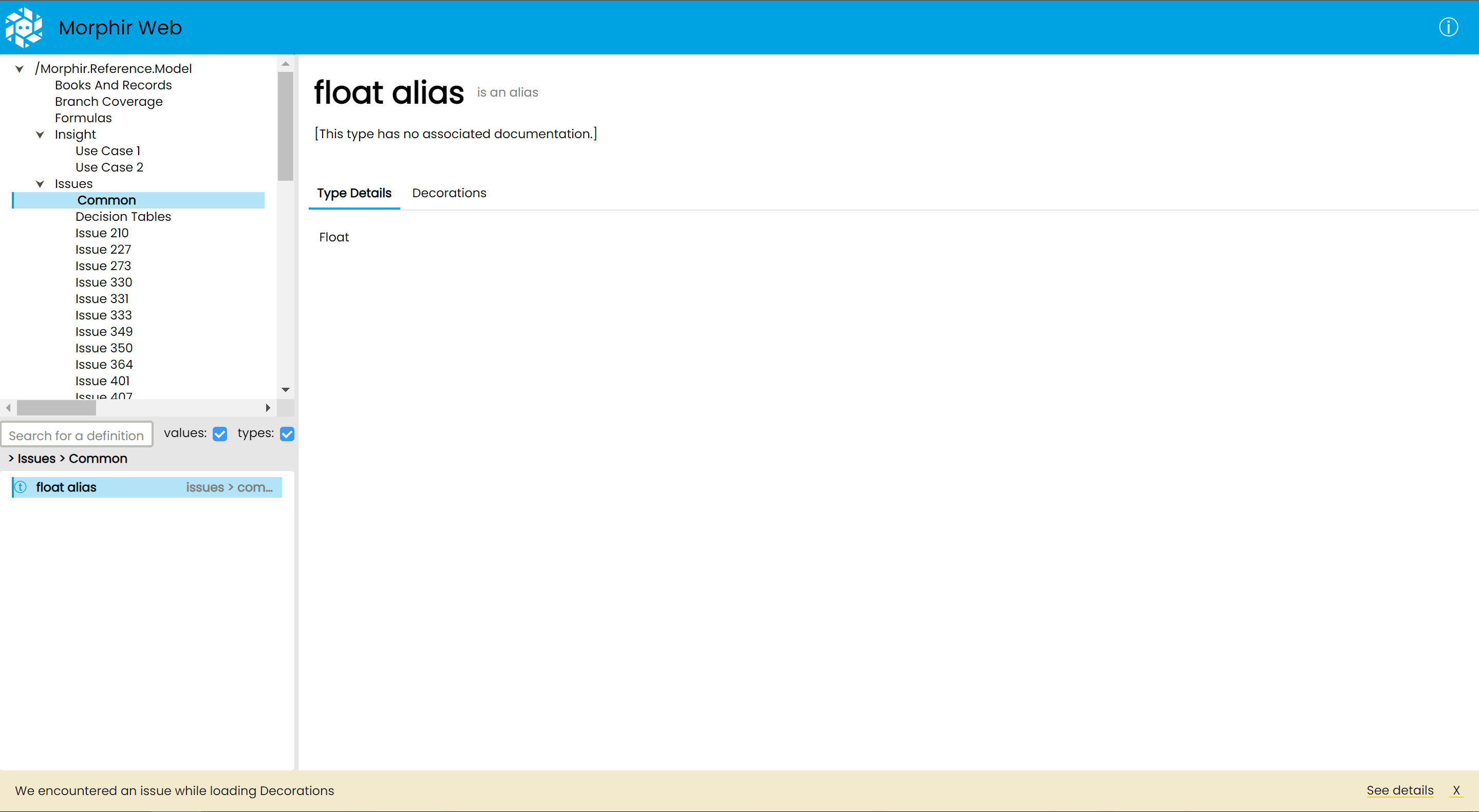This screenshot has width=1479, height=812.
Task: Dismiss the warning banner with X
Action: coord(1456,790)
